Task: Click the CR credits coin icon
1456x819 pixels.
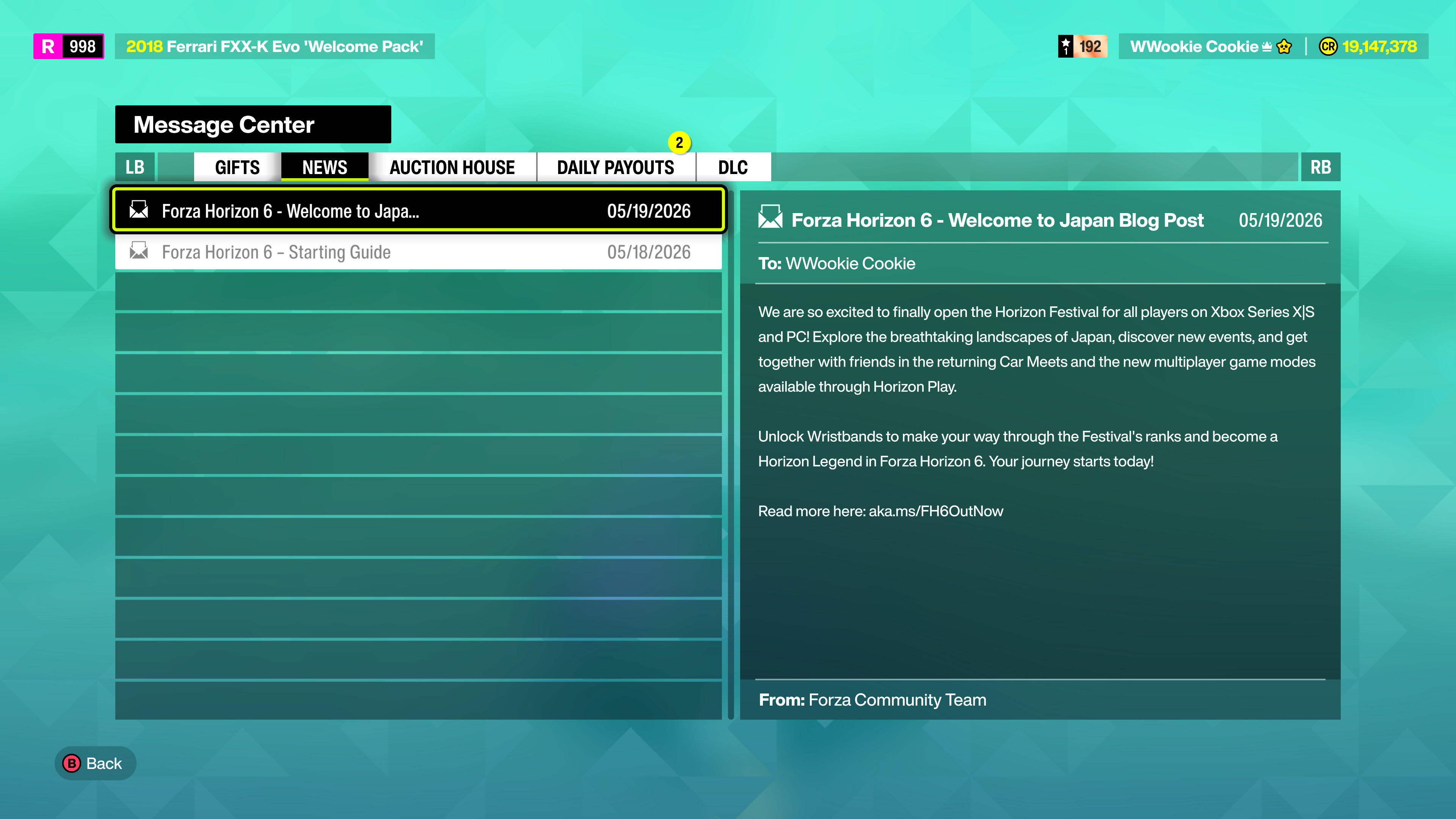Action: pos(1328,46)
